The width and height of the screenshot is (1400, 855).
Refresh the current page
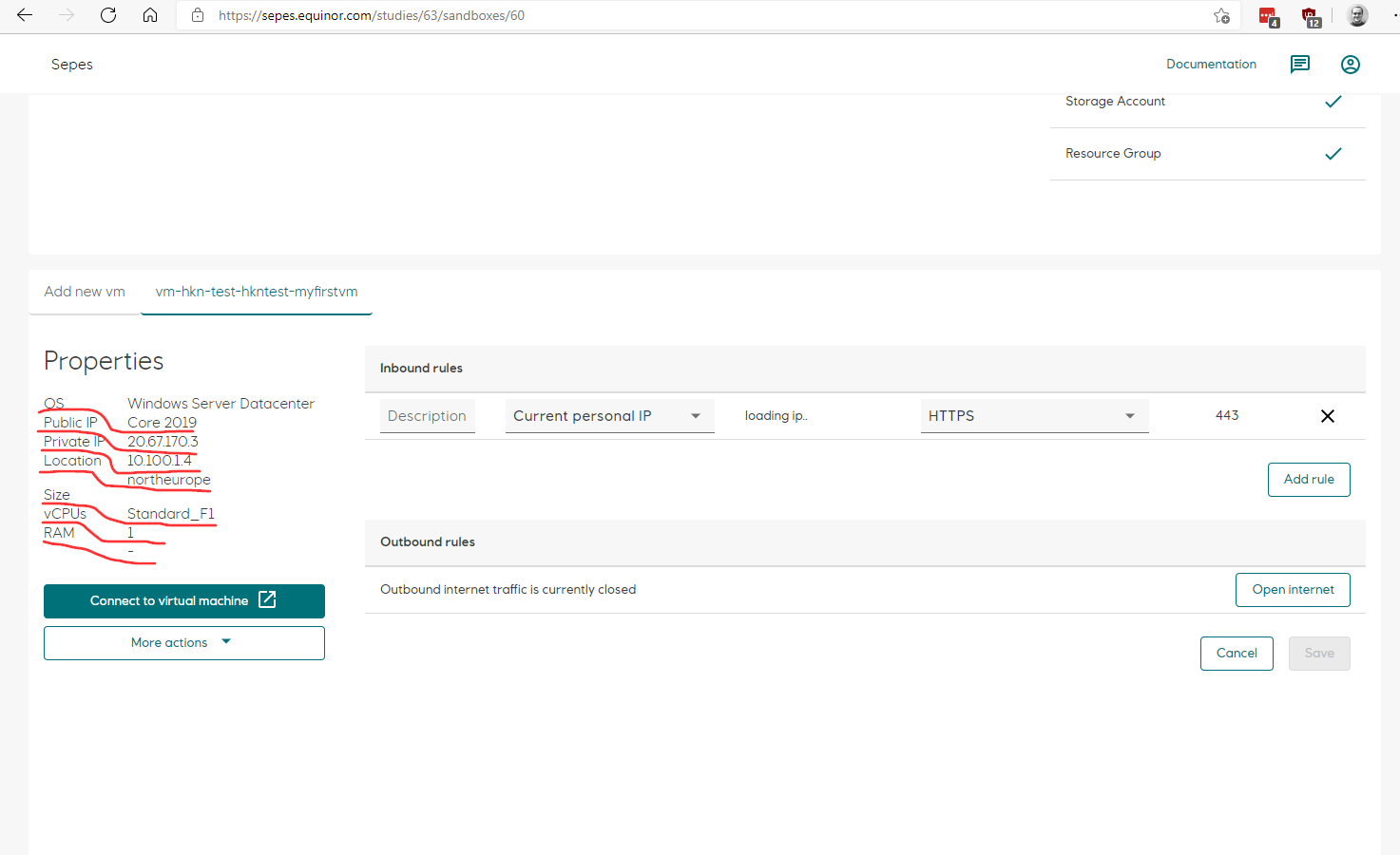[x=107, y=15]
